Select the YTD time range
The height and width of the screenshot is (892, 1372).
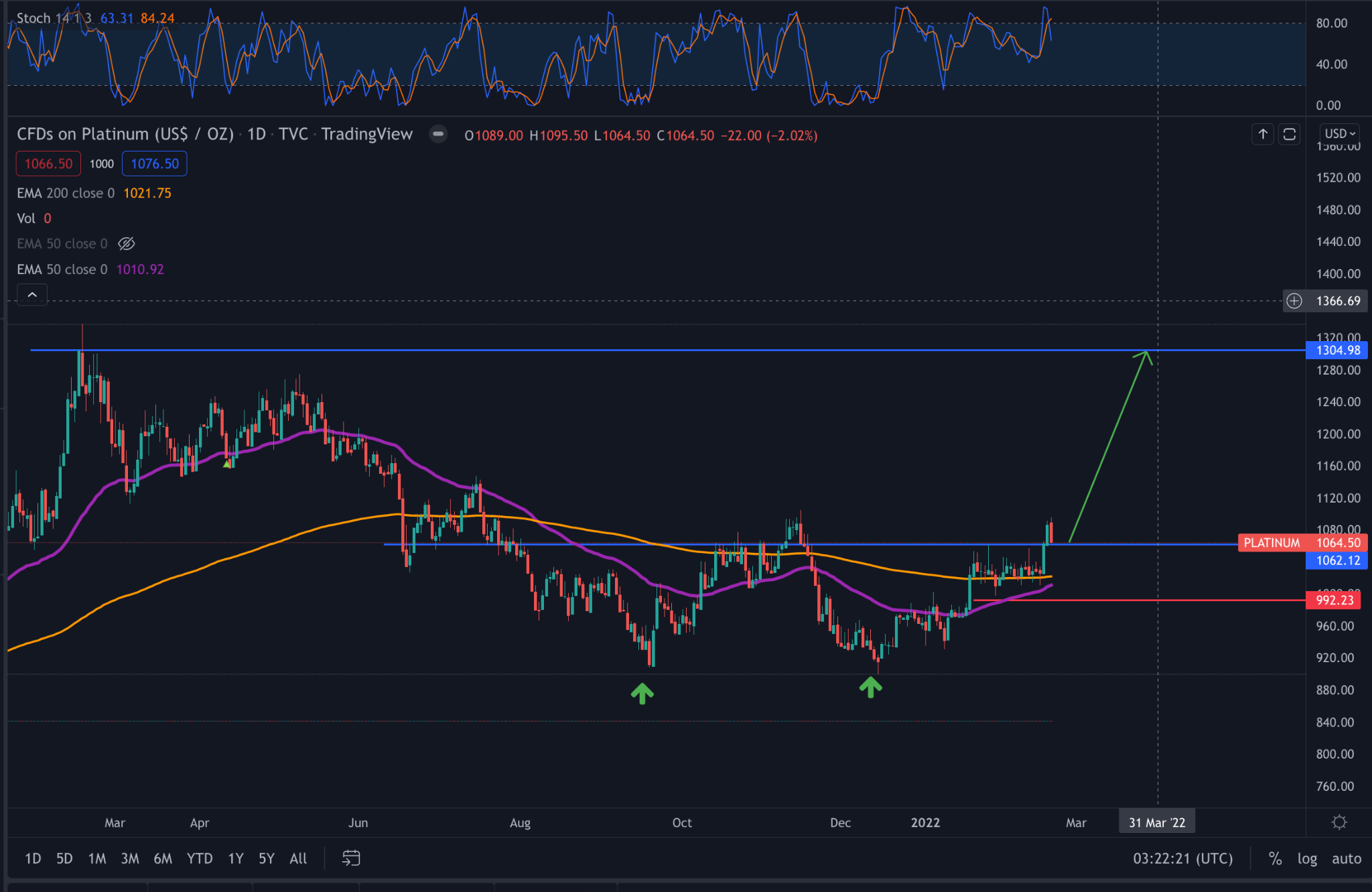point(199,858)
